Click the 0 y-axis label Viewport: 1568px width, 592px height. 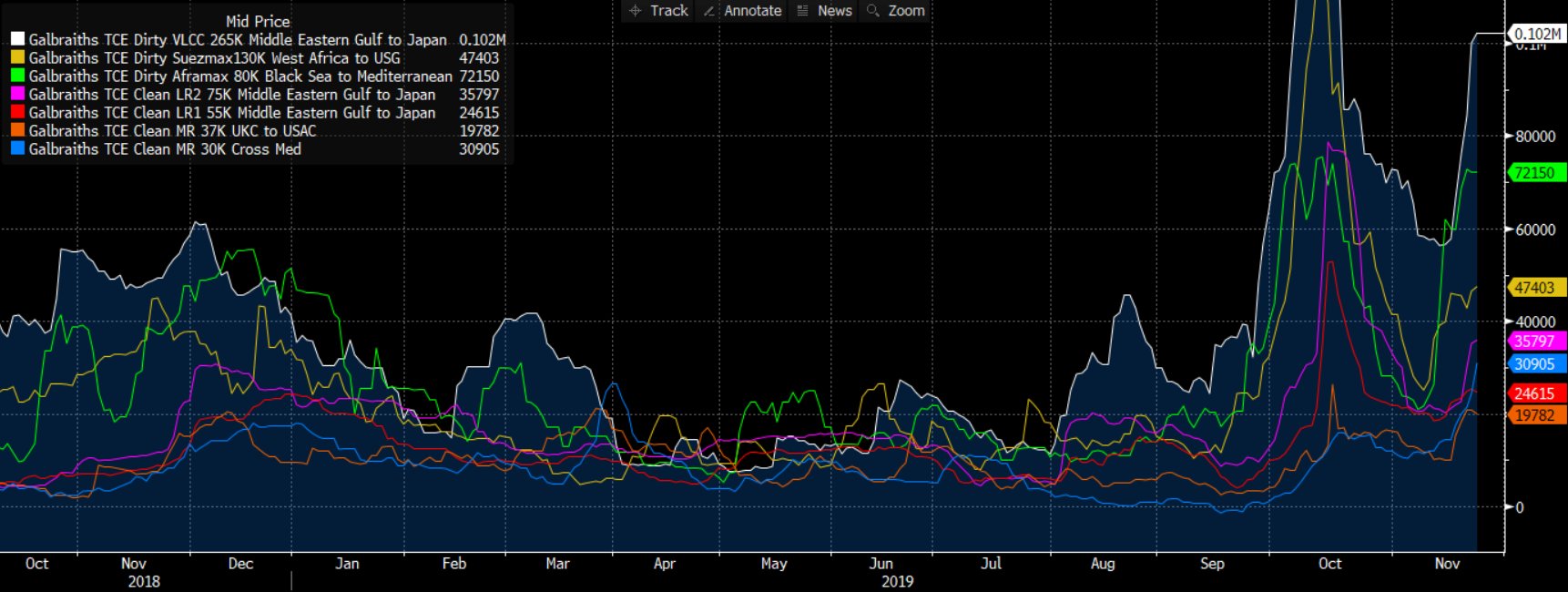tap(1519, 507)
